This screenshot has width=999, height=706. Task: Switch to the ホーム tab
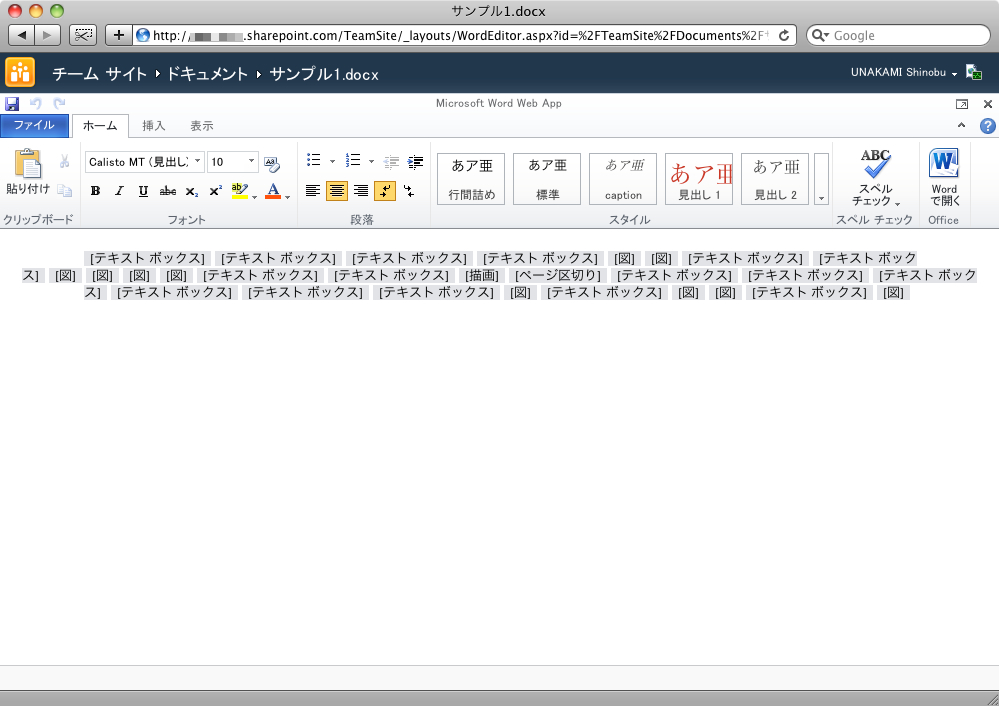100,126
